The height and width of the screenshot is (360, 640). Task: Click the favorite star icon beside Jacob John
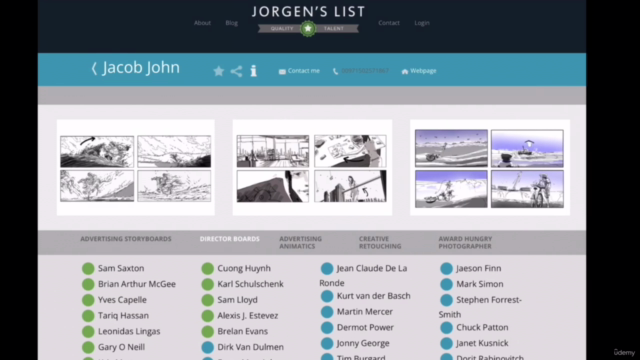pyautogui.click(x=219, y=71)
